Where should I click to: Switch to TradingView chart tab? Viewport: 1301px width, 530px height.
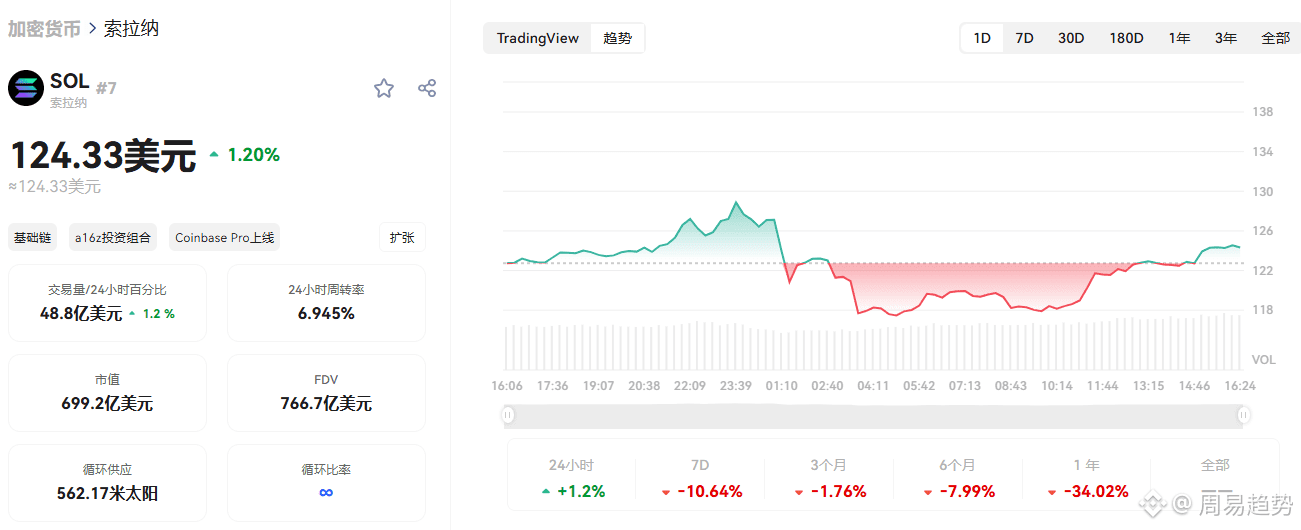pos(538,38)
